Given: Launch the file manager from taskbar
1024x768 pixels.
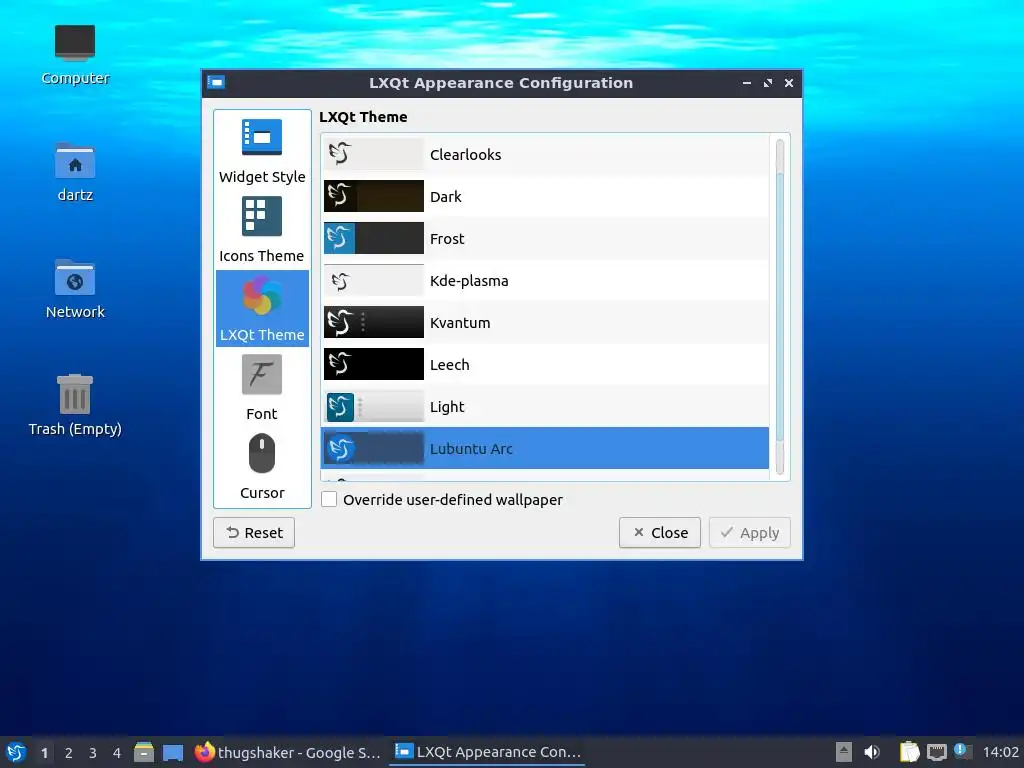Looking at the screenshot, I should coord(144,752).
